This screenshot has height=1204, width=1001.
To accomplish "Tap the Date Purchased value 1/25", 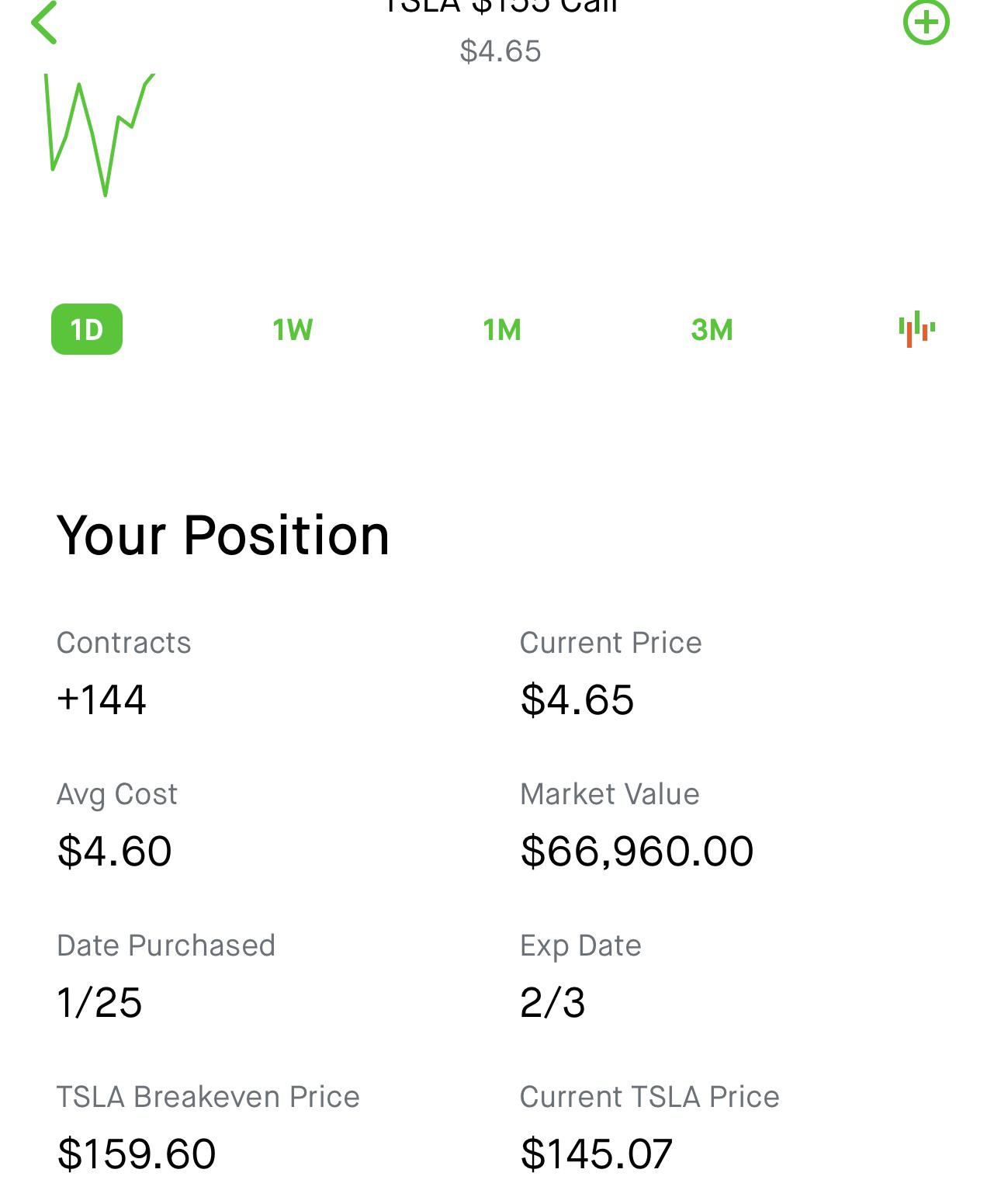I will coord(99,1002).
